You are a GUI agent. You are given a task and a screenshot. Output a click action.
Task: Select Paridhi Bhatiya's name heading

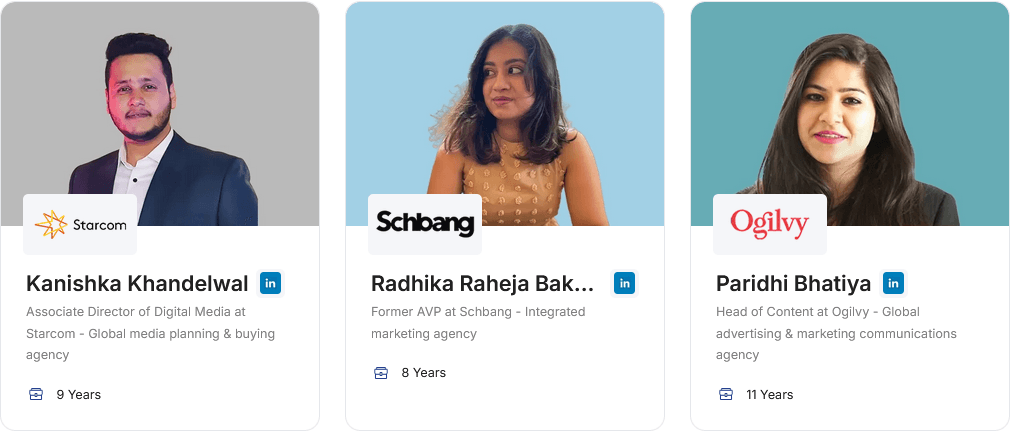[793, 284]
